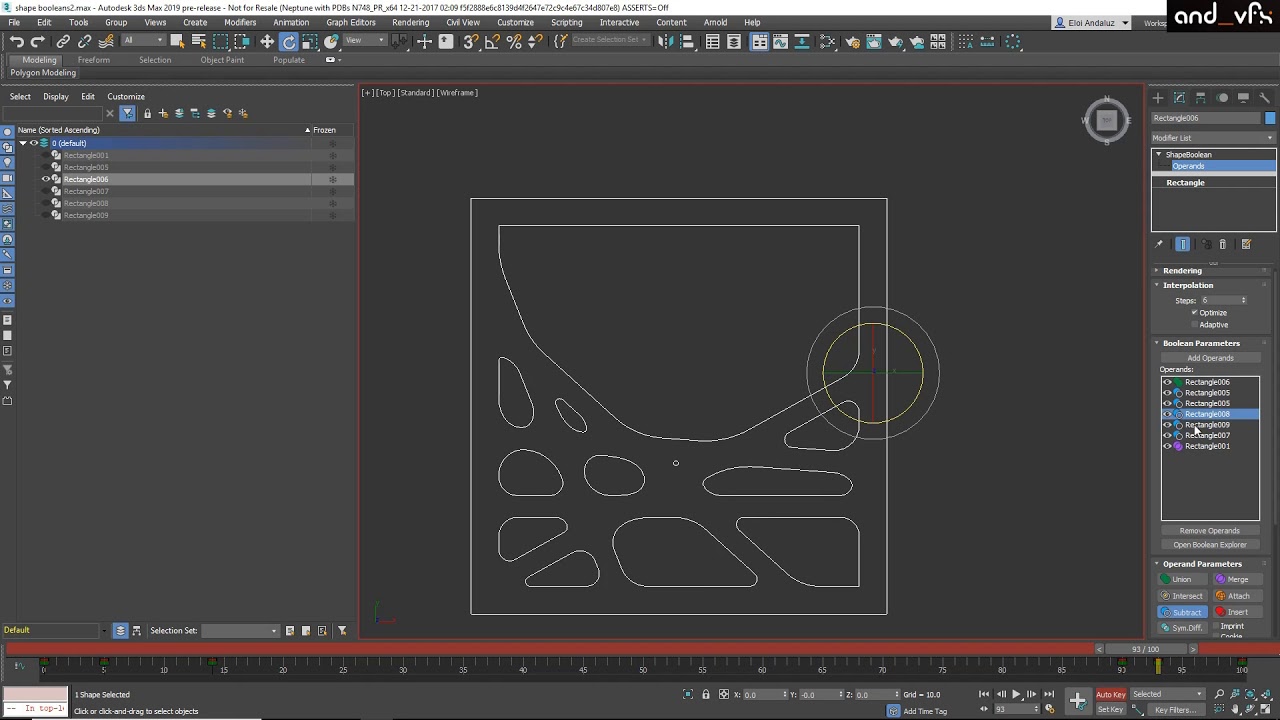This screenshot has width=1280, height=720.
Task: Click the Remove Modifier trash icon
Action: coord(1222,244)
